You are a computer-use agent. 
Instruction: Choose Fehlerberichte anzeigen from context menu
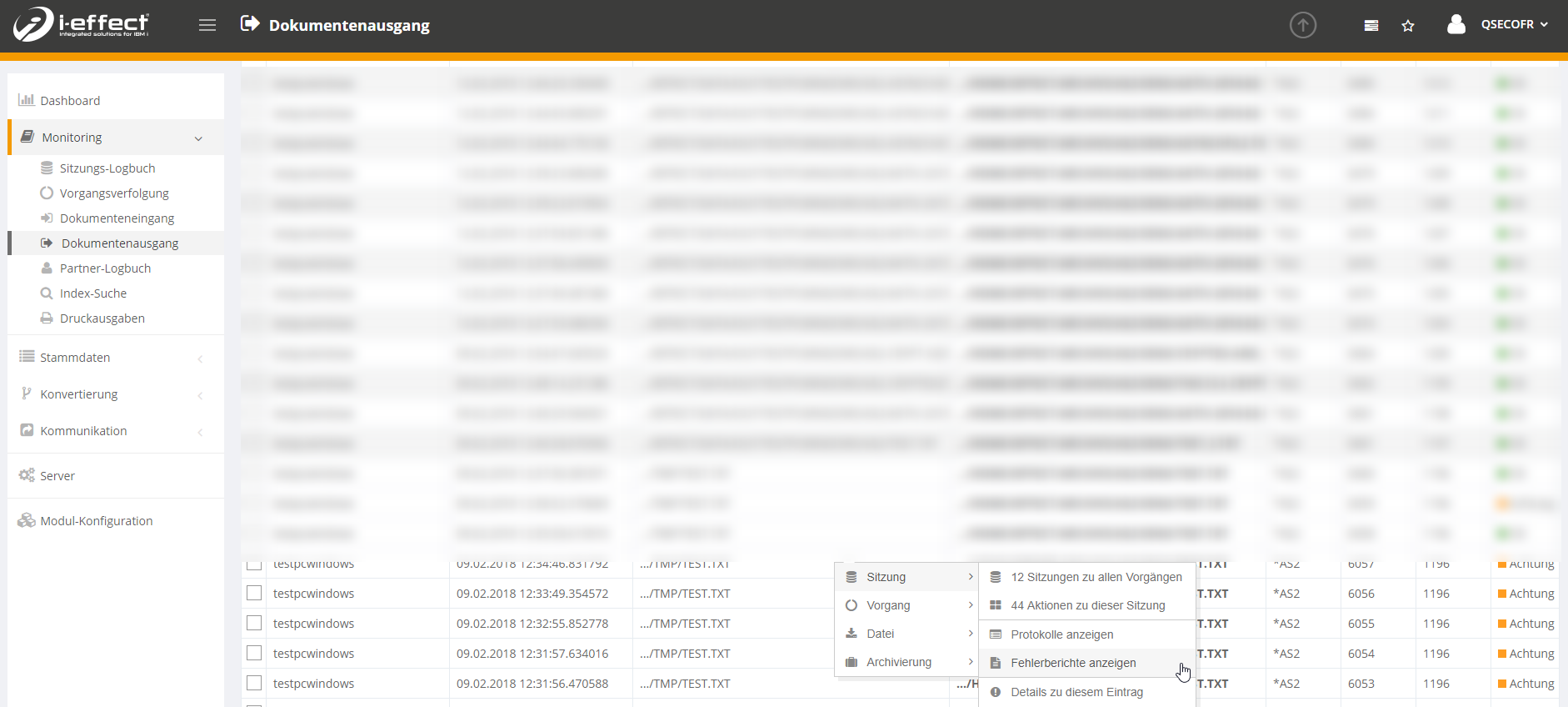(1073, 663)
